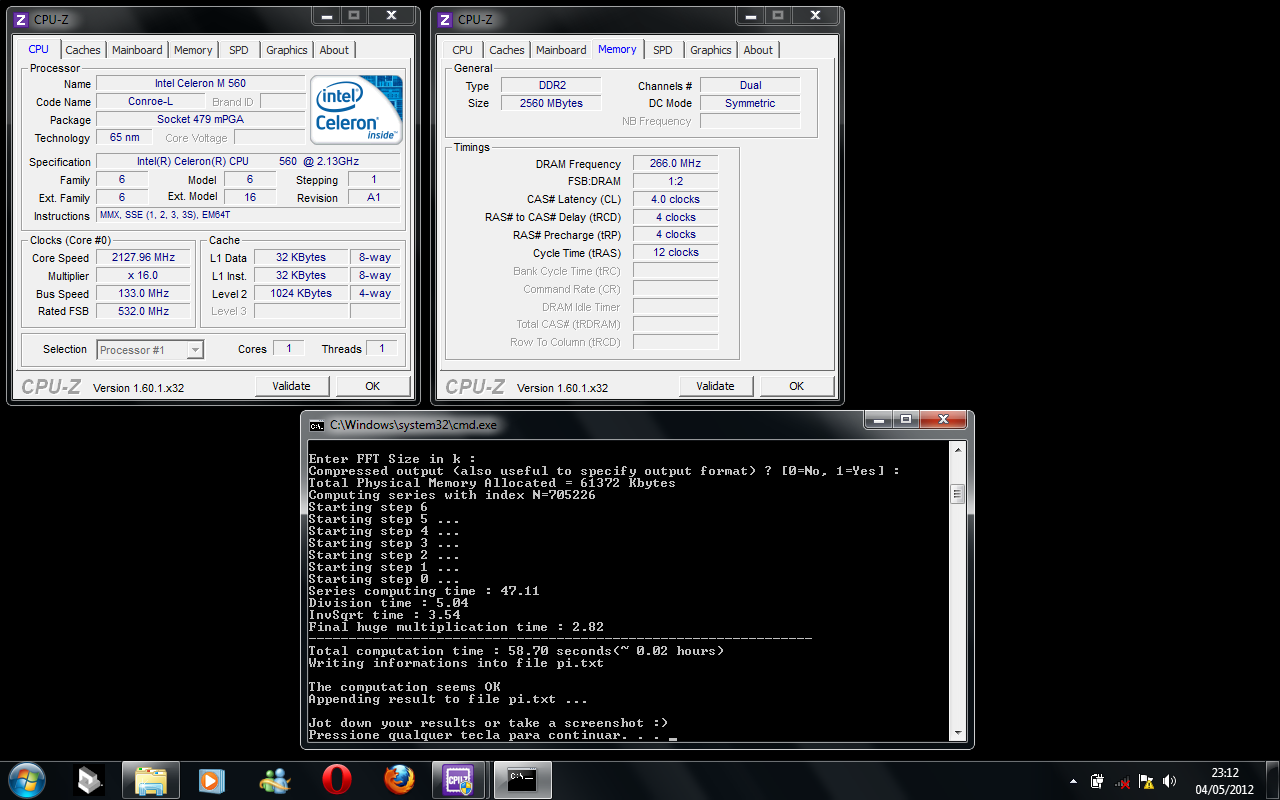Screen dimensions: 1280x800
Task: Minimize the cmd.exe window
Action: click(x=880, y=421)
